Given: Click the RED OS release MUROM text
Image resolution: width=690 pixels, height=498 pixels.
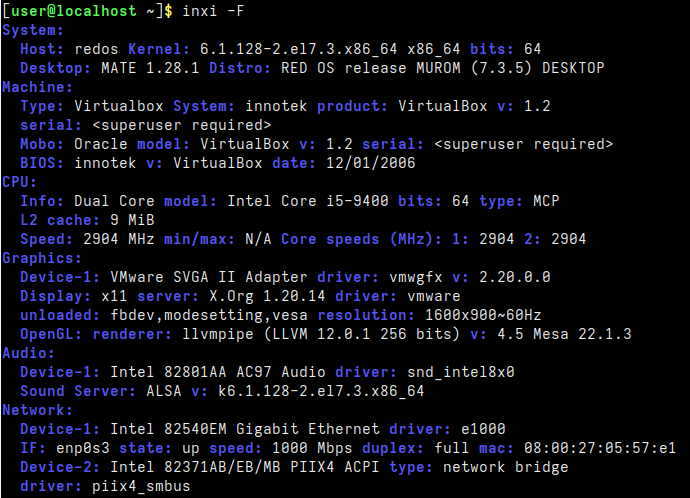Looking at the screenshot, I should pos(371,68).
